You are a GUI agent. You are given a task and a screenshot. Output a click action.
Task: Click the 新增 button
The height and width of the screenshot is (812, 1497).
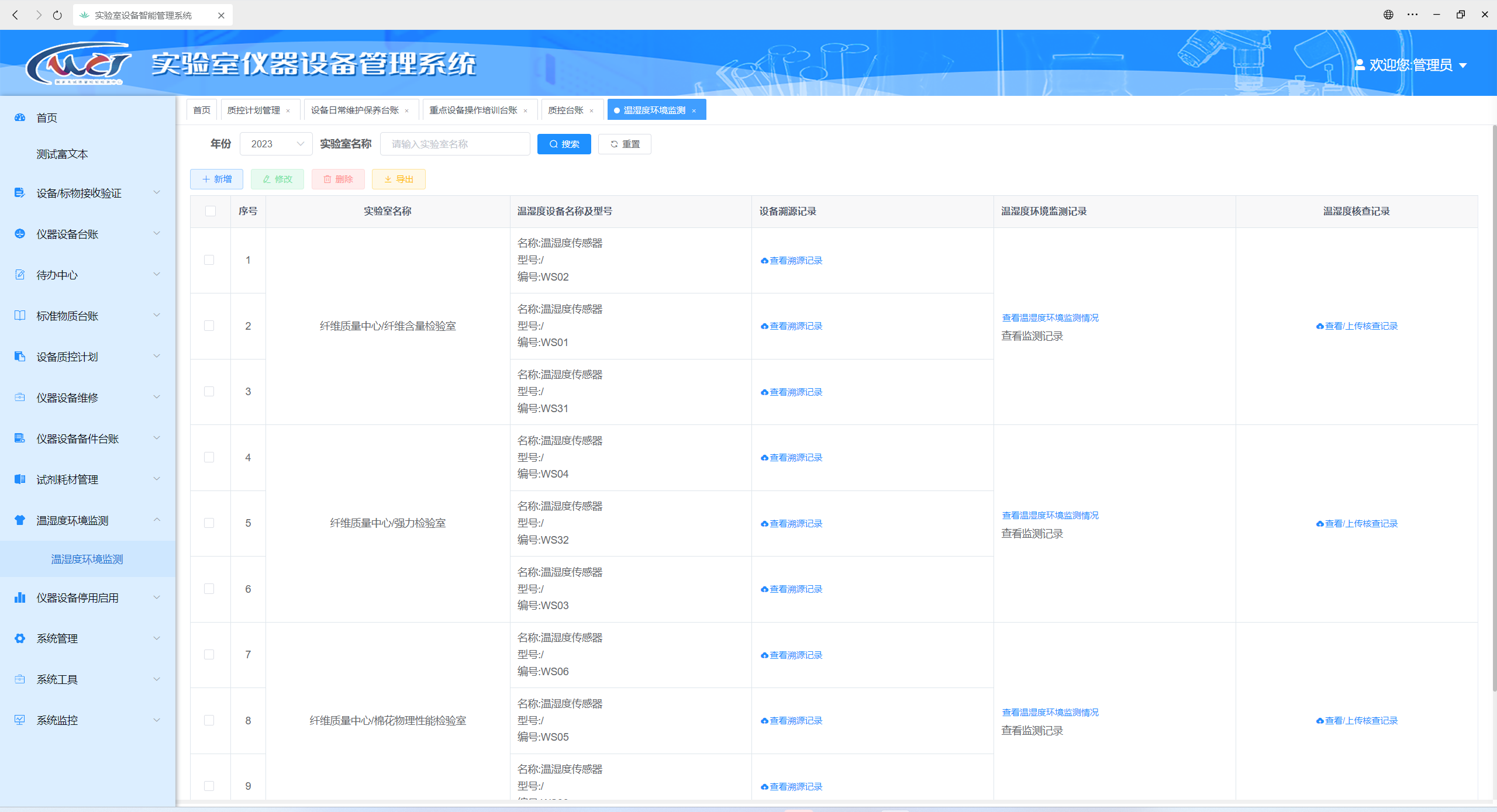point(217,179)
